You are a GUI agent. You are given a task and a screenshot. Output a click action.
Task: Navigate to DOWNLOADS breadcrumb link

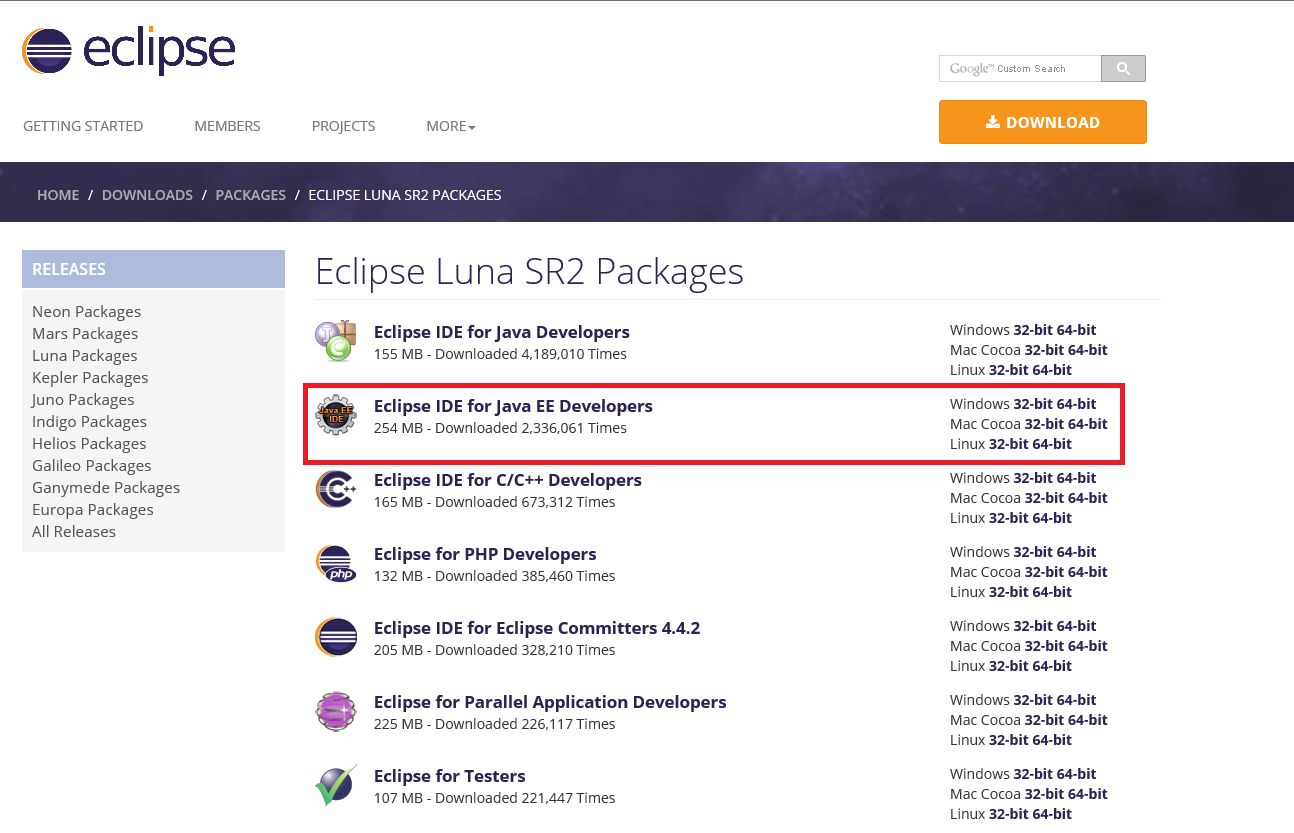pyautogui.click(x=147, y=195)
